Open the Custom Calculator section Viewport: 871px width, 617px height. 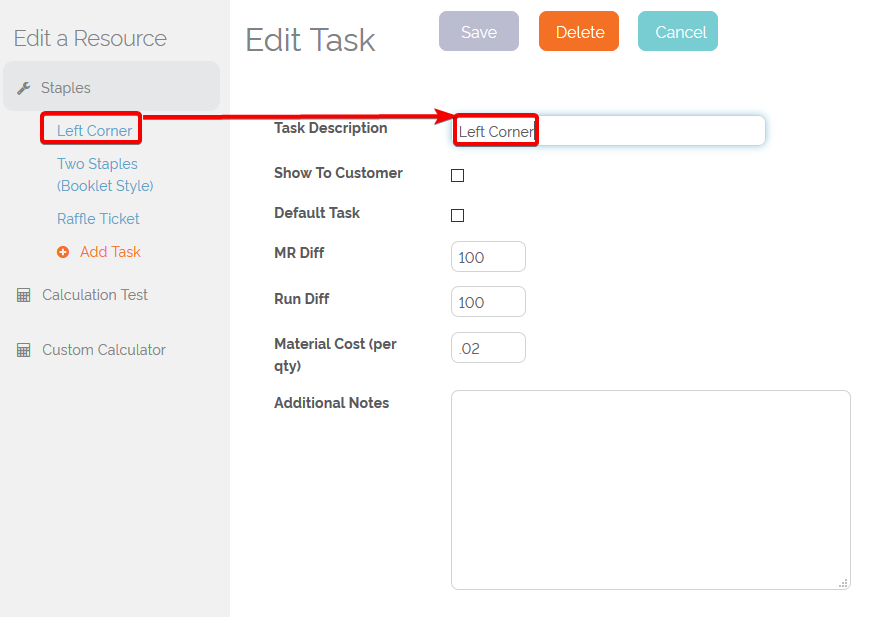pyautogui.click(x=104, y=350)
